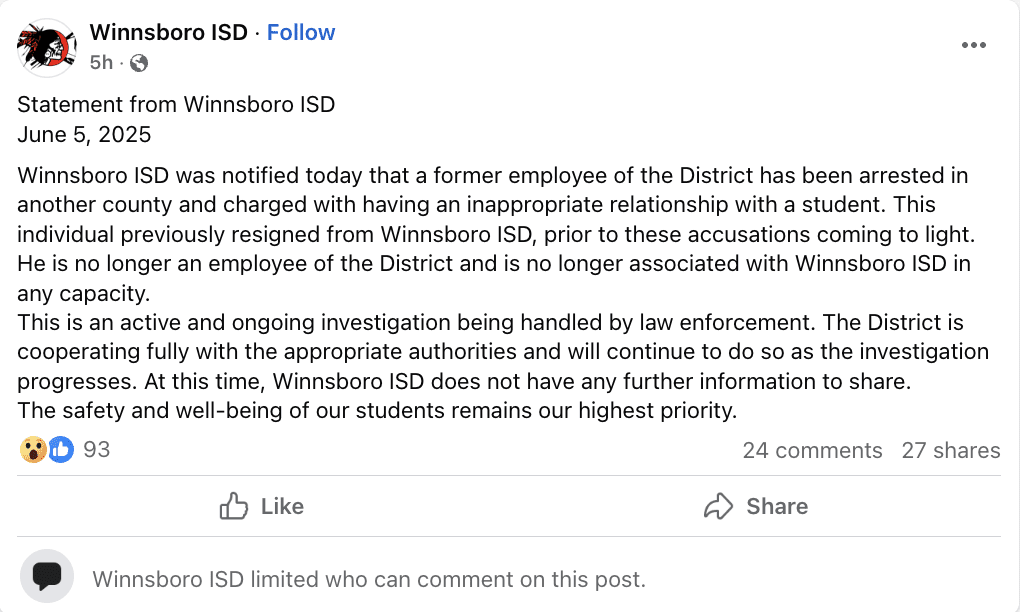Click the Share arrow icon
This screenshot has height=612, width=1020.
[718, 506]
